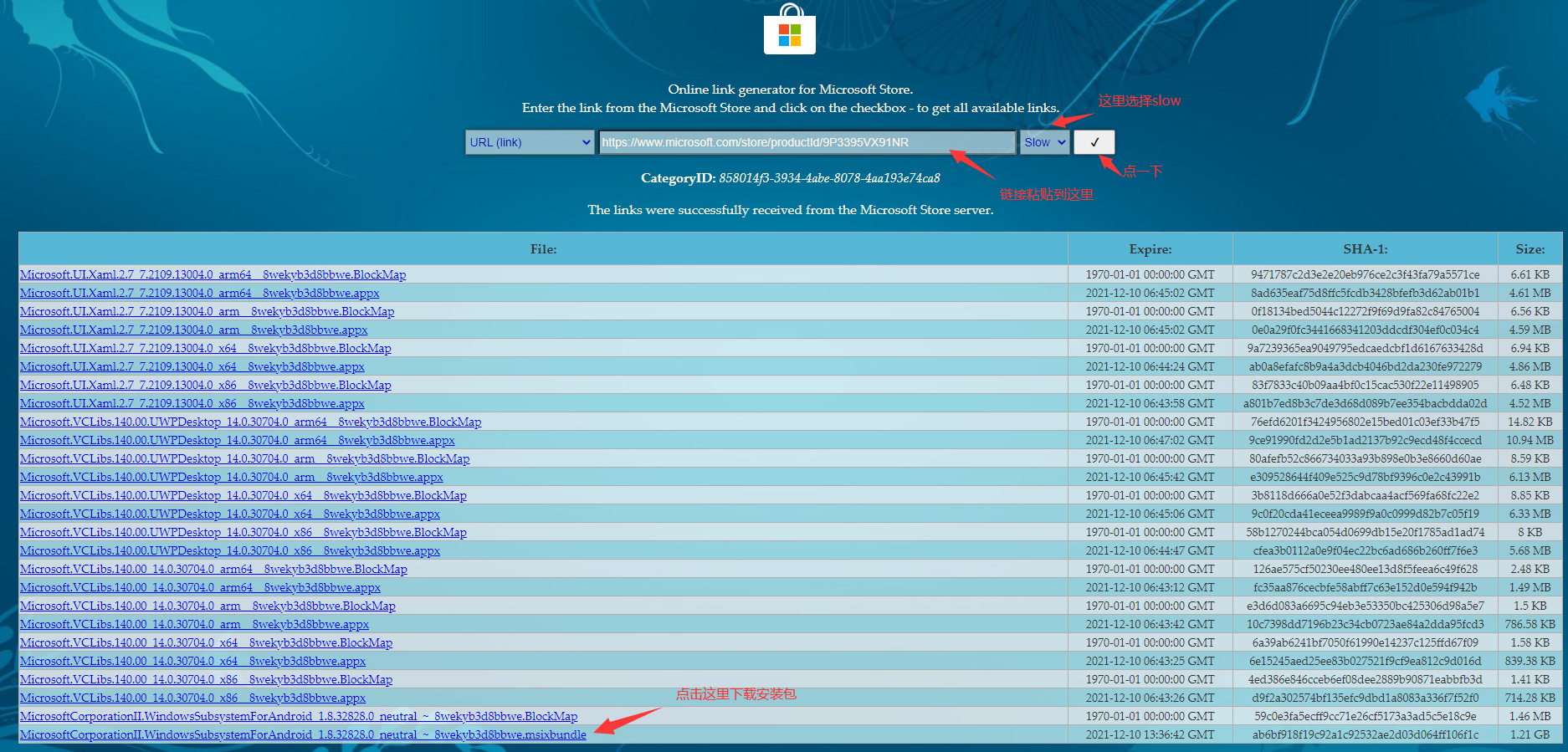This screenshot has height=752, width=1568.
Task: Open VCLibs.140.00 arm64 BlockMap link
Action: pyautogui.click(x=213, y=569)
